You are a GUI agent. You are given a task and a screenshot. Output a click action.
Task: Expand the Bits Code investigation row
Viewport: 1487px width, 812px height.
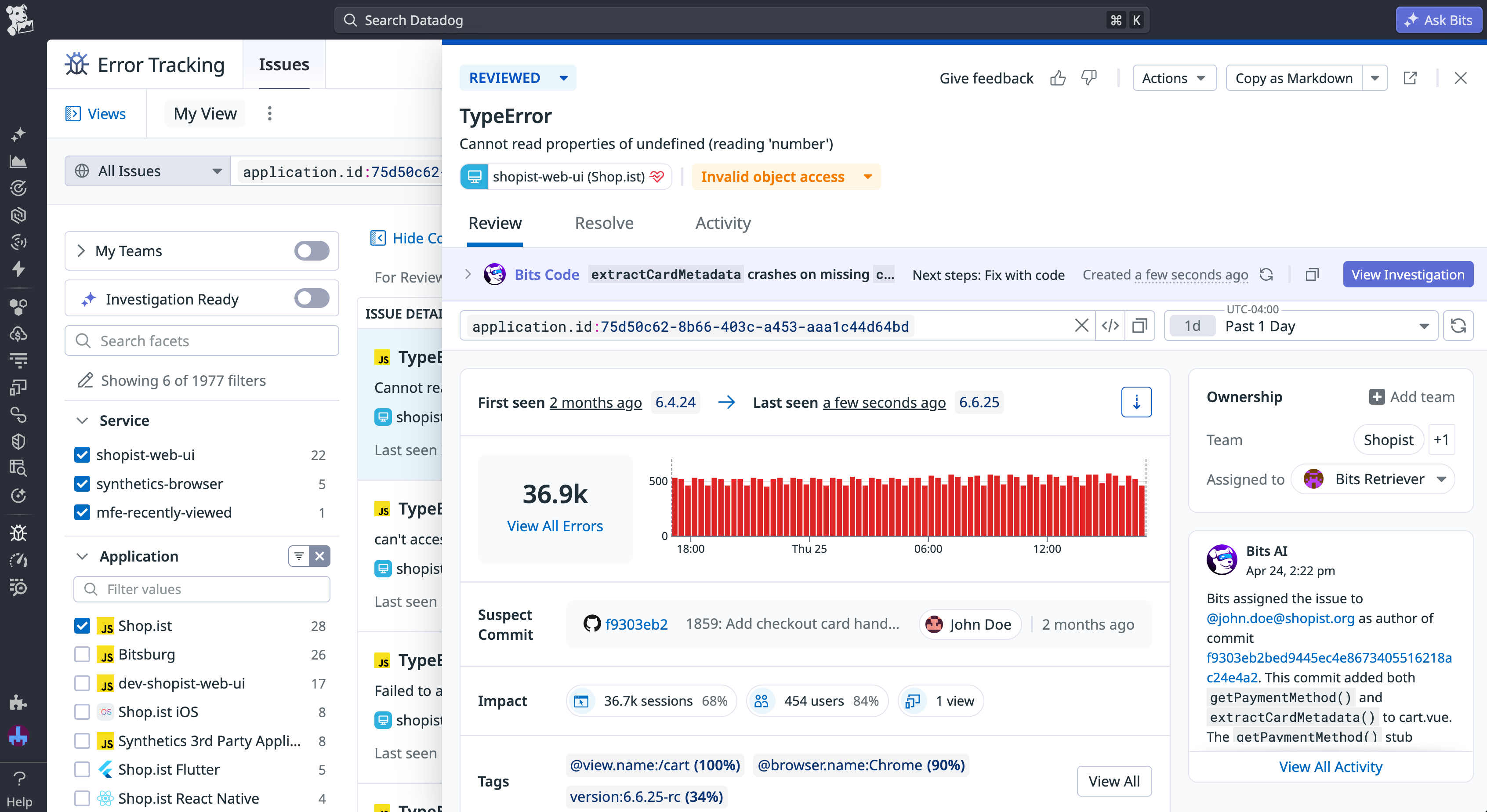(x=468, y=275)
